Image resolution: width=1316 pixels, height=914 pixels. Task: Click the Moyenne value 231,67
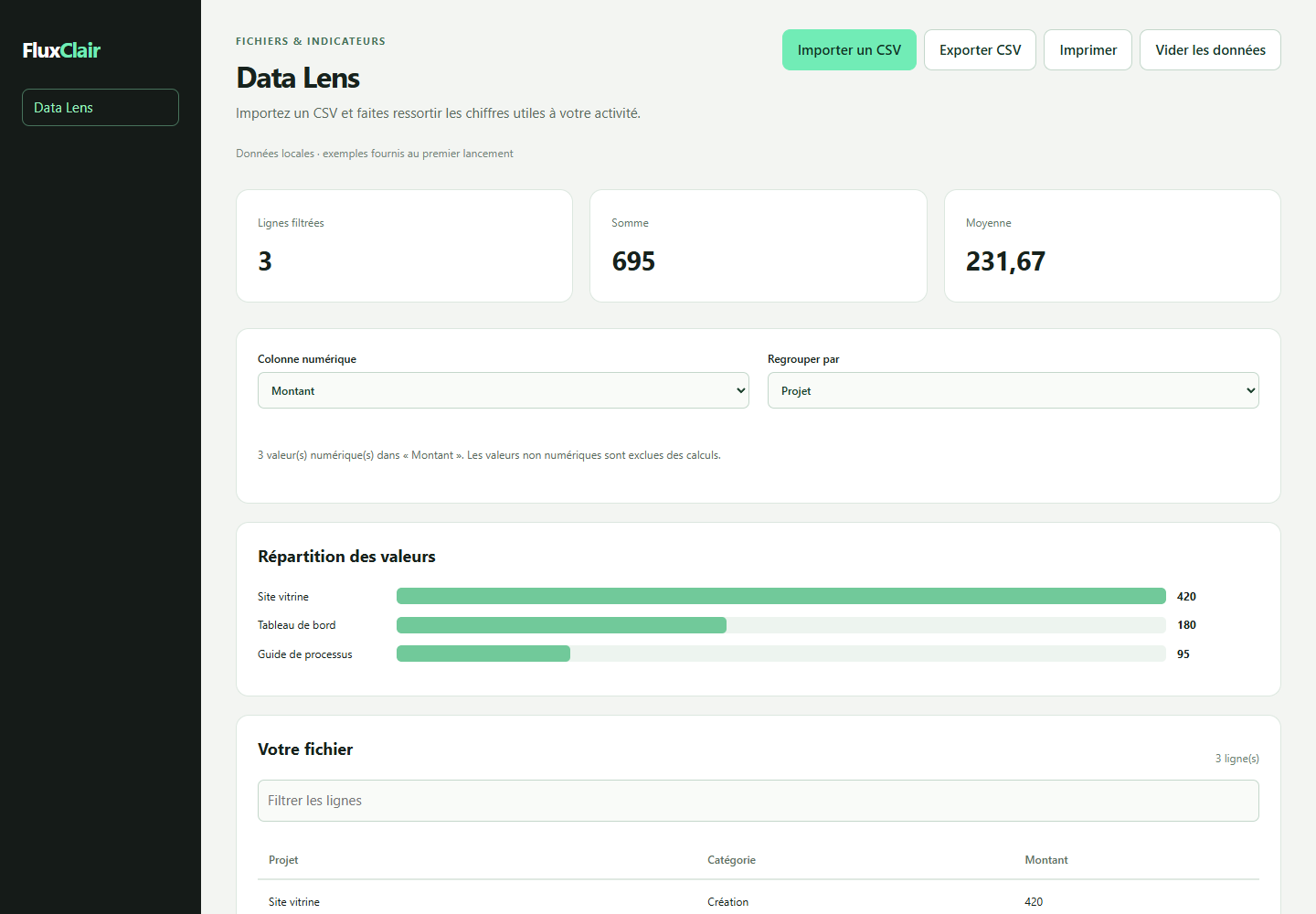1005,261
